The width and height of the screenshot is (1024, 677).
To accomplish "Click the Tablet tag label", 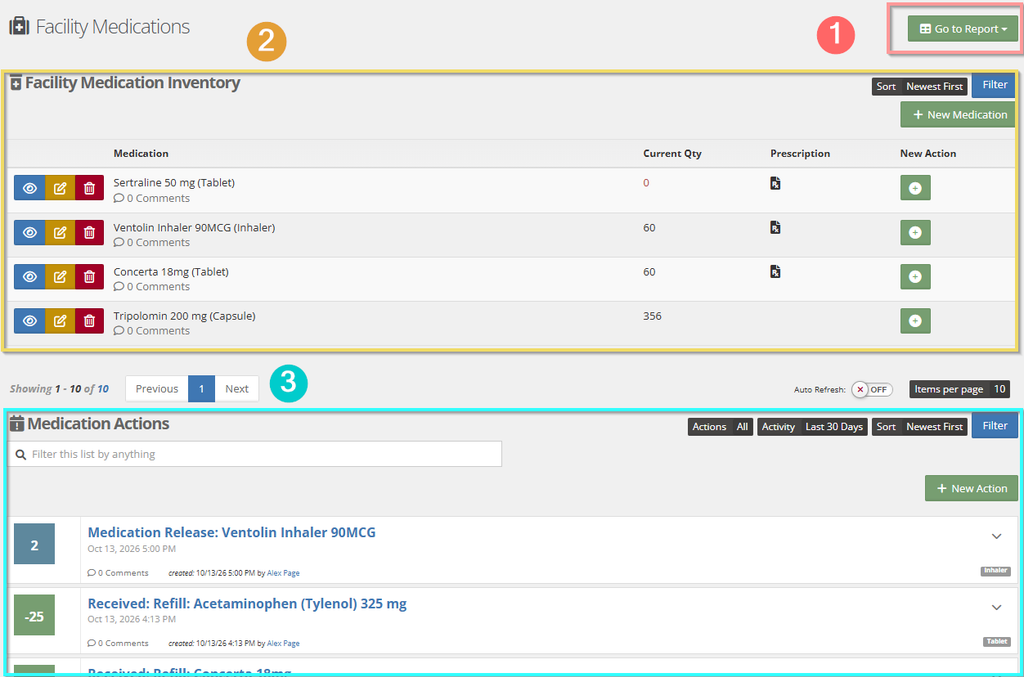I will pyautogui.click(x=997, y=641).
